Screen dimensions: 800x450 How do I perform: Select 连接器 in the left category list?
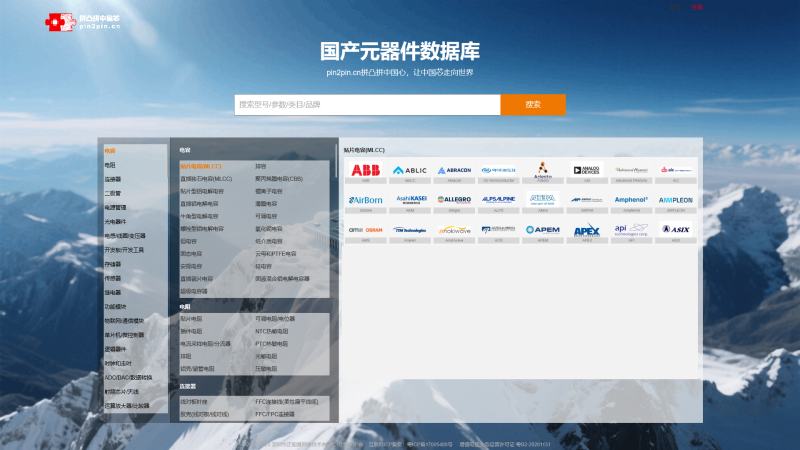(x=113, y=179)
